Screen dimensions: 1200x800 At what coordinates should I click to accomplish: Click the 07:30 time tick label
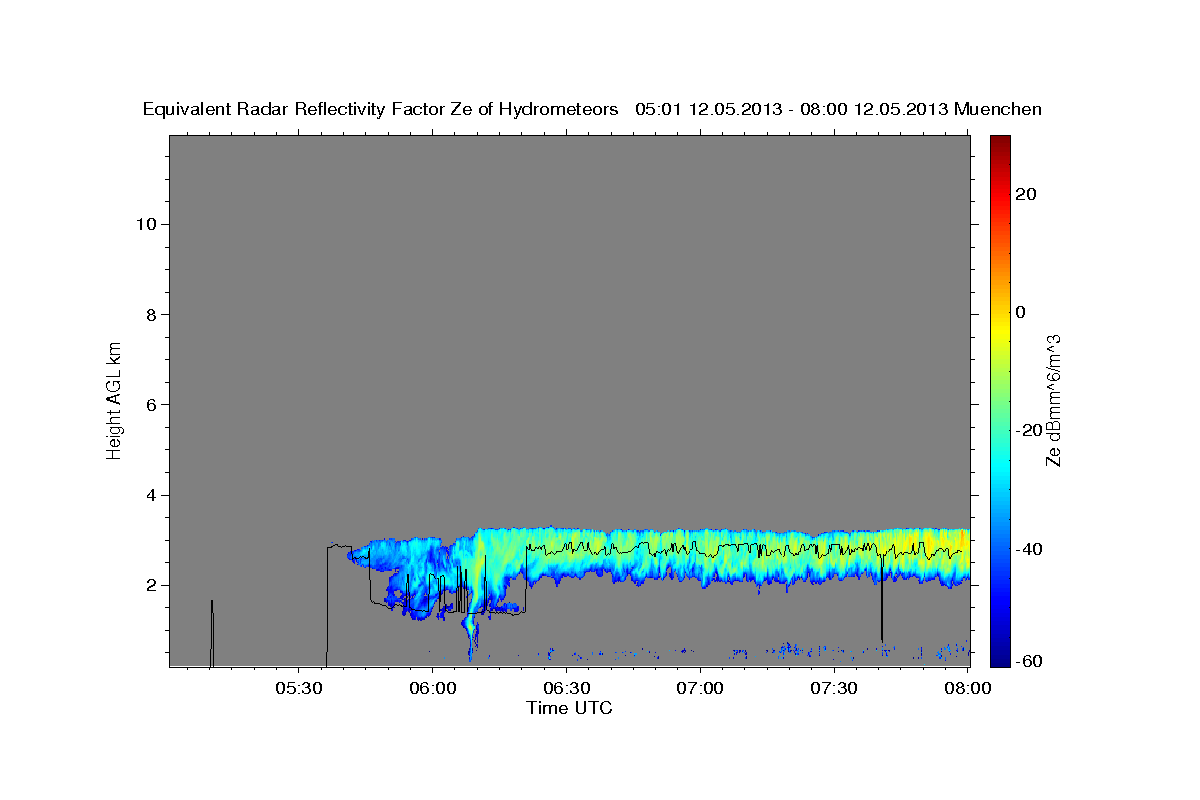834,689
